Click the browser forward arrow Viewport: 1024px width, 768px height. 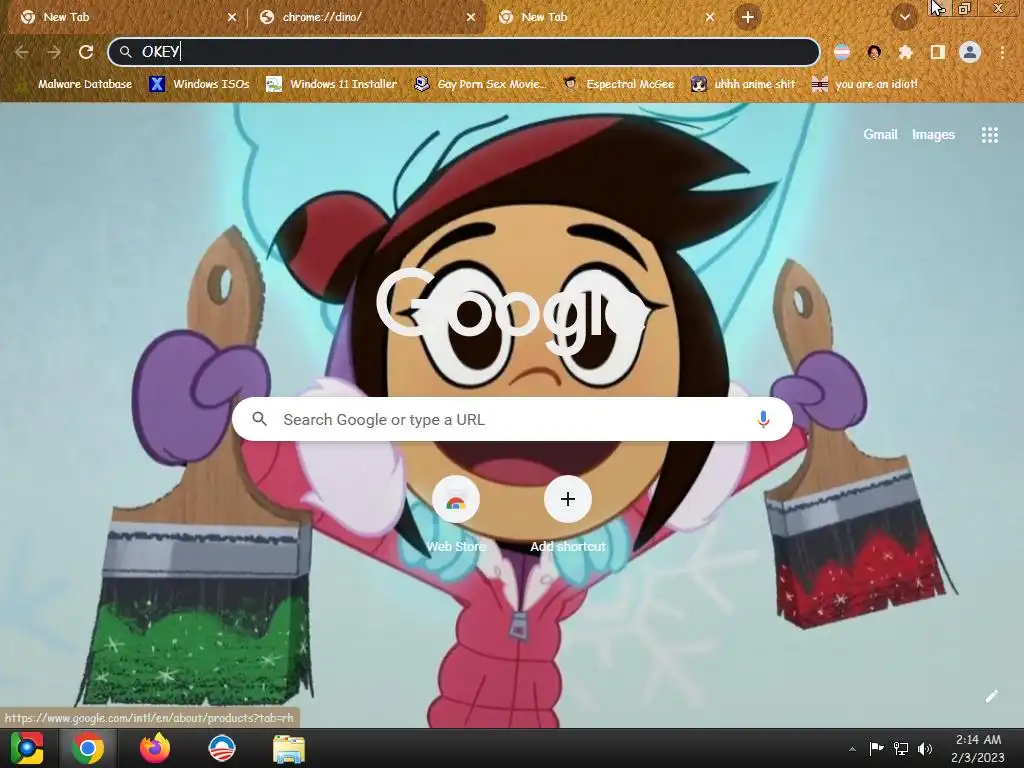coord(54,52)
